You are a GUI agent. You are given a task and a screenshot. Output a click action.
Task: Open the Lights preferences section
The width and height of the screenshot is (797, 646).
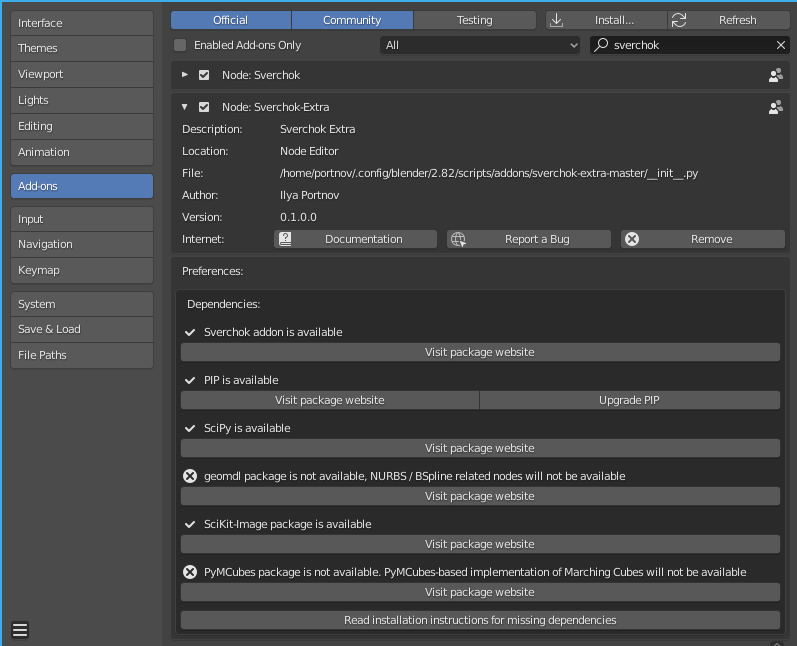pos(82,100)
